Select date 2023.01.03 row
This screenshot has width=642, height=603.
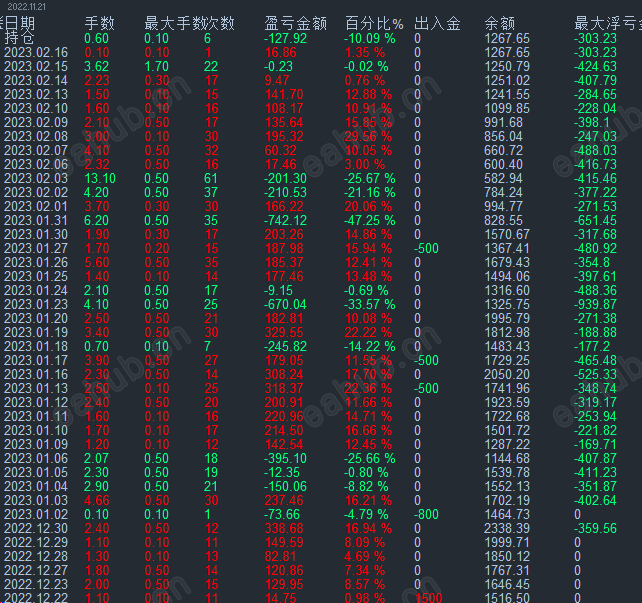coord(36,500)
